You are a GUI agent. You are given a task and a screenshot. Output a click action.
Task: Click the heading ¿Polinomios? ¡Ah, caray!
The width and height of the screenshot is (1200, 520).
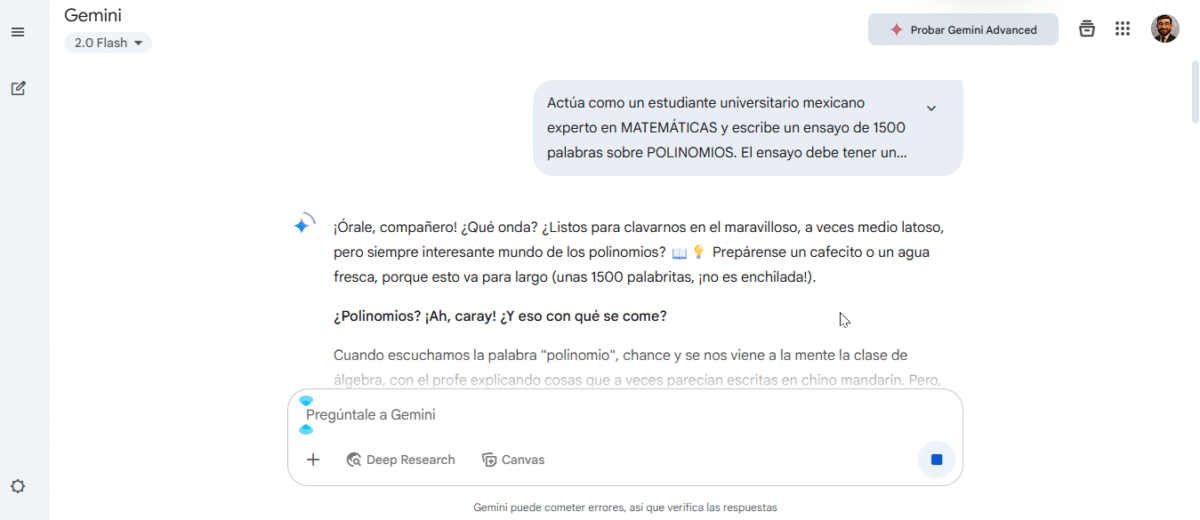(499, 316)
